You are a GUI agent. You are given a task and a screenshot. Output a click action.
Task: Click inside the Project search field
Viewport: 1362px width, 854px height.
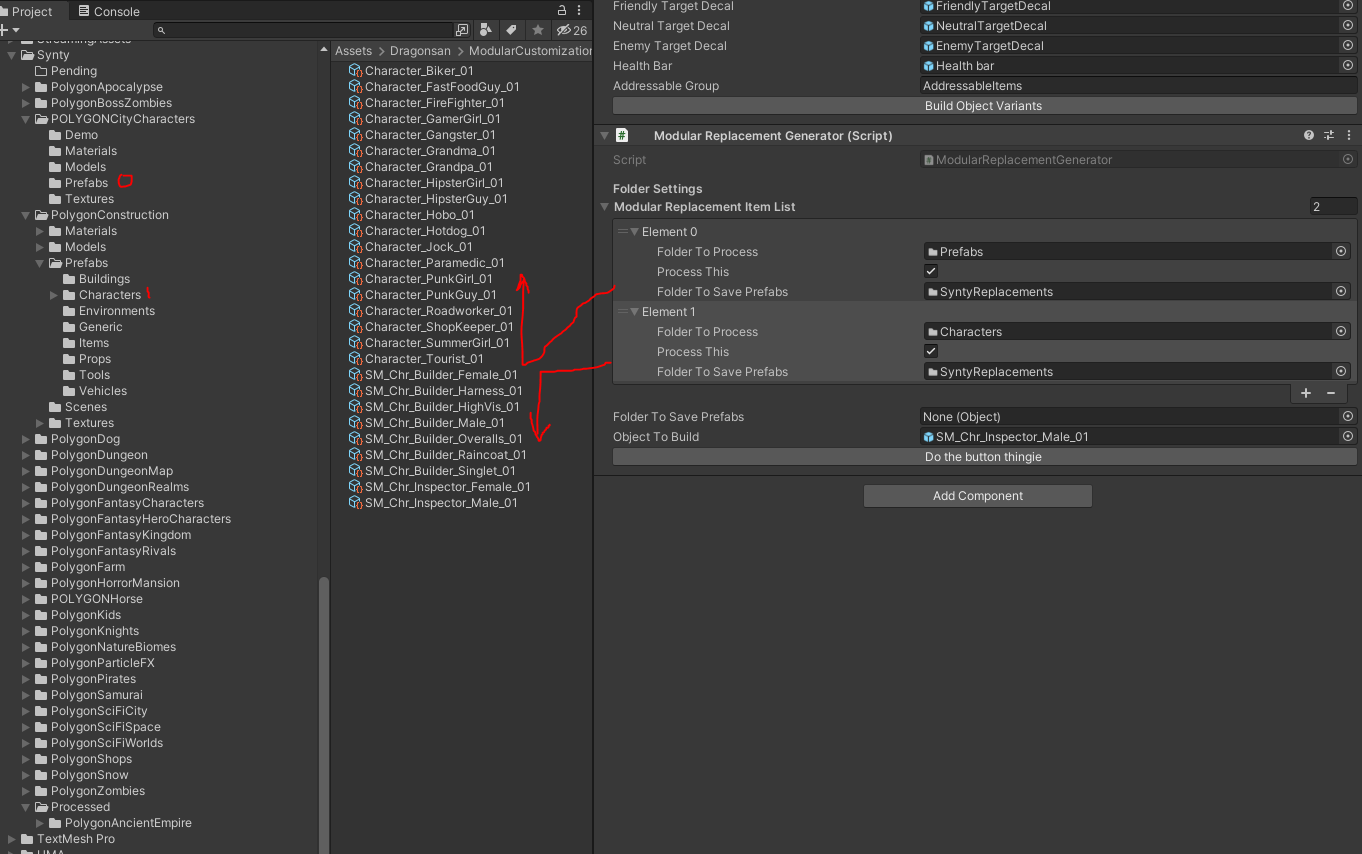[x=300, y=30]
